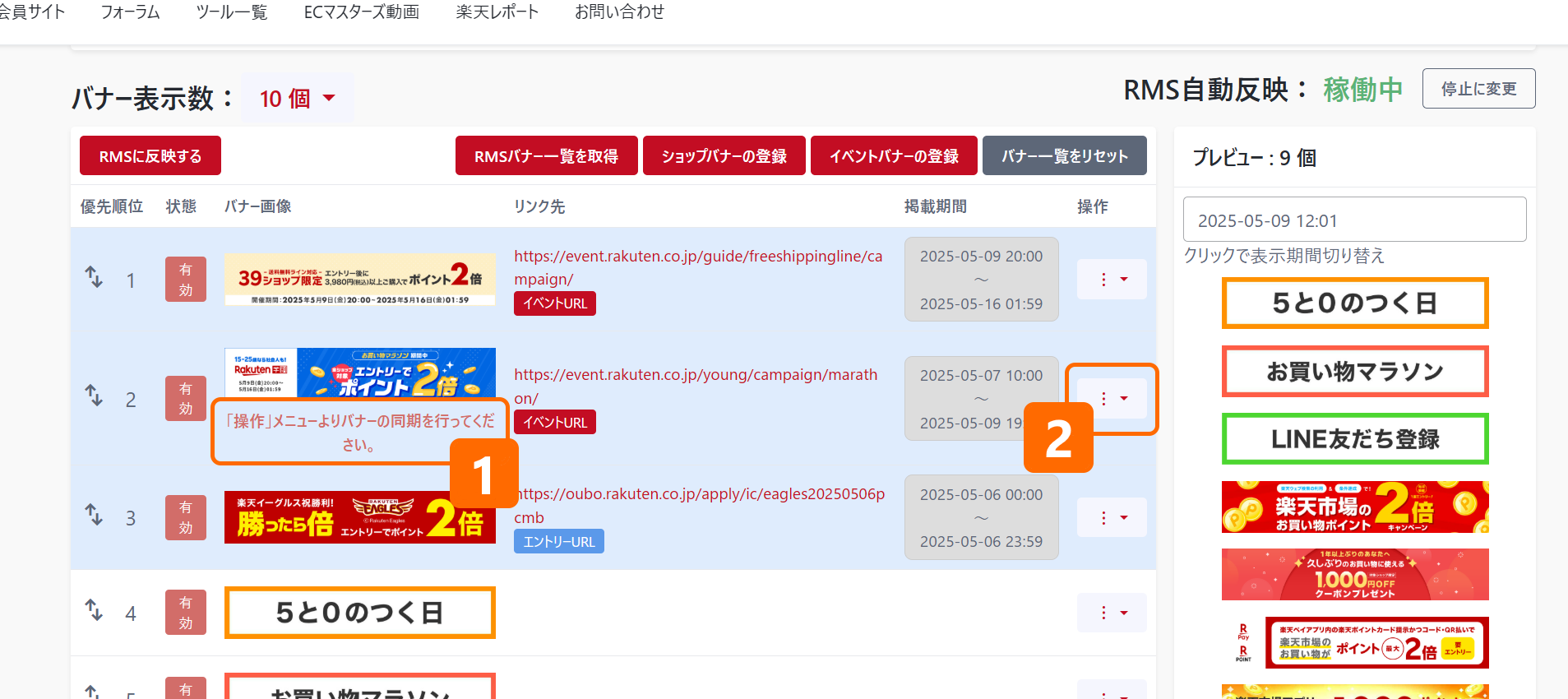Click イベントURL badge in row 1

click(555, 303)
